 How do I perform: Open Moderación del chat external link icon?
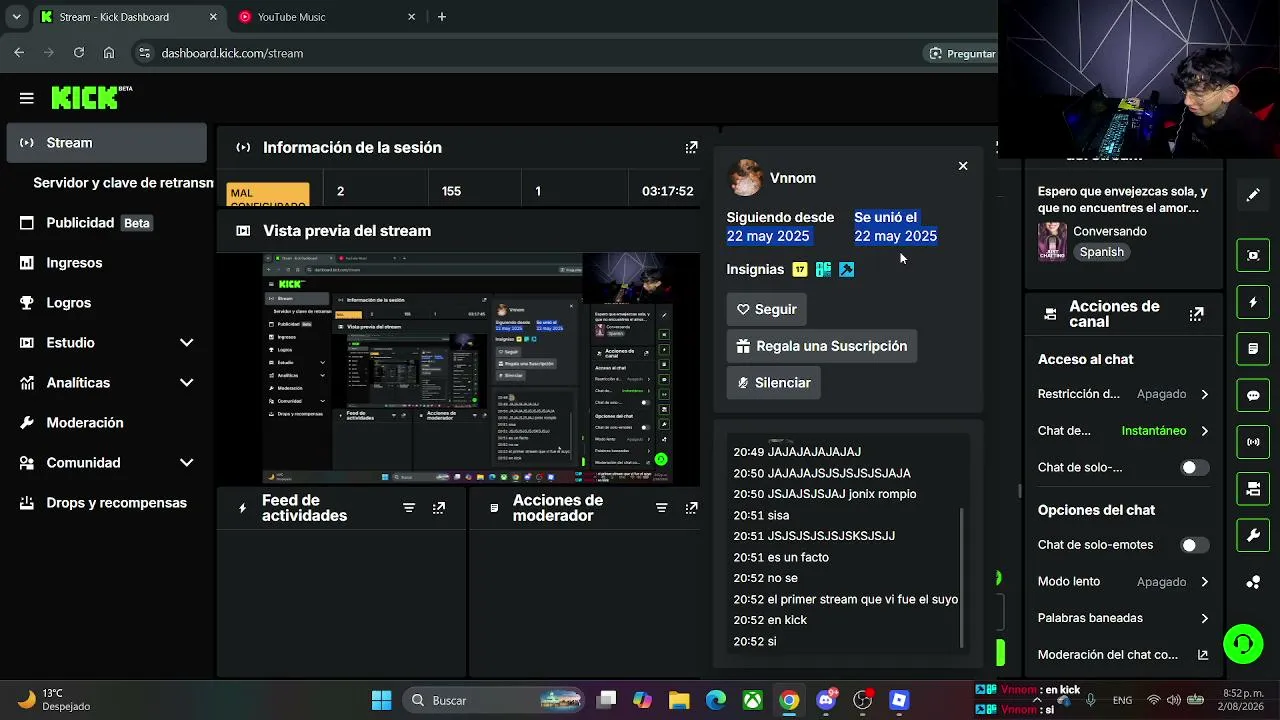coord(1203,655)
